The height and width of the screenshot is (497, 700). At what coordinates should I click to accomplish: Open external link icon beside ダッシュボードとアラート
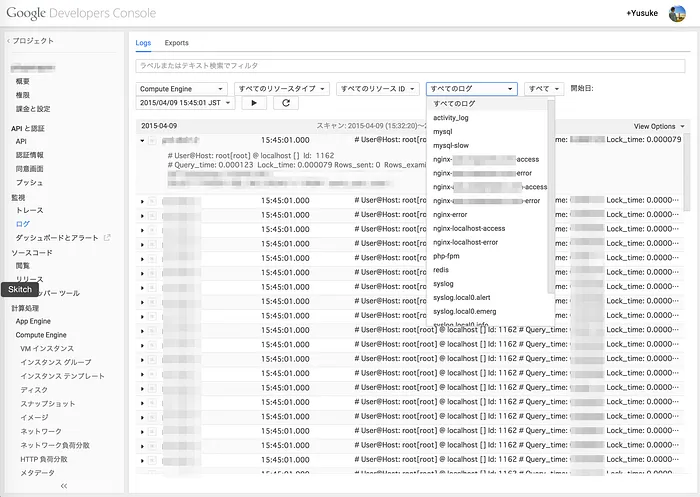pyautogui.click(x=107, y=238)
